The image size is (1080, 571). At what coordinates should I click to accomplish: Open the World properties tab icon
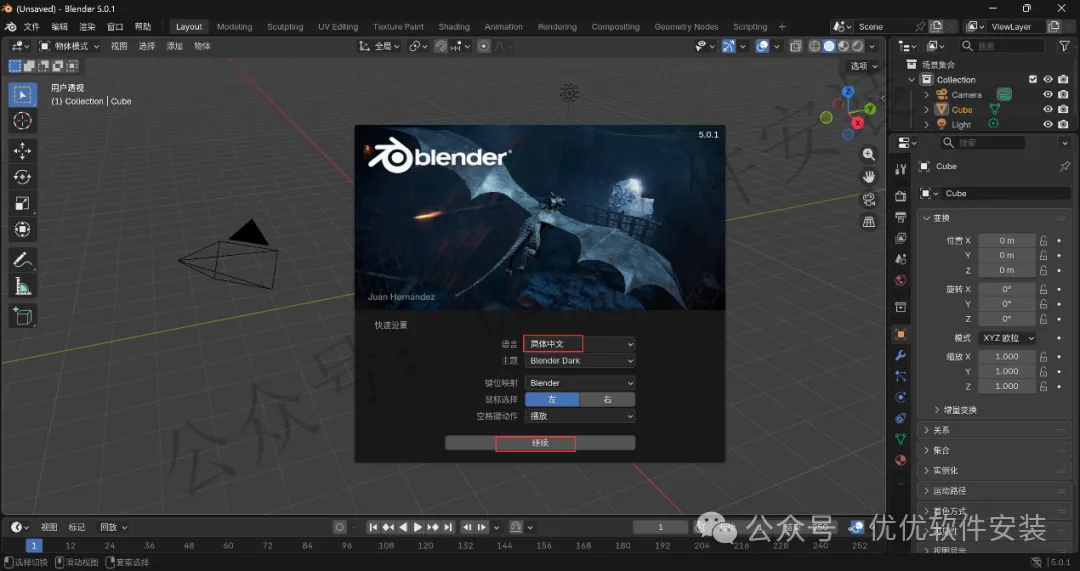(900, 280)
